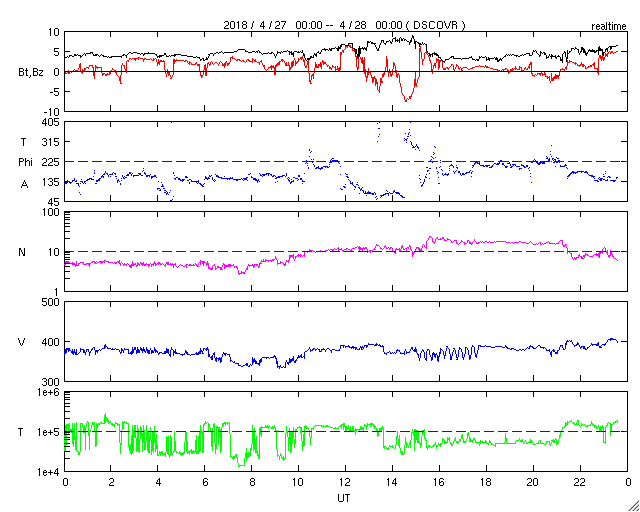Image resolution: width=640 pixels, height=512 pixels.
Task: Click the 'UT' x-axis label
Action: tap(343, 497)
